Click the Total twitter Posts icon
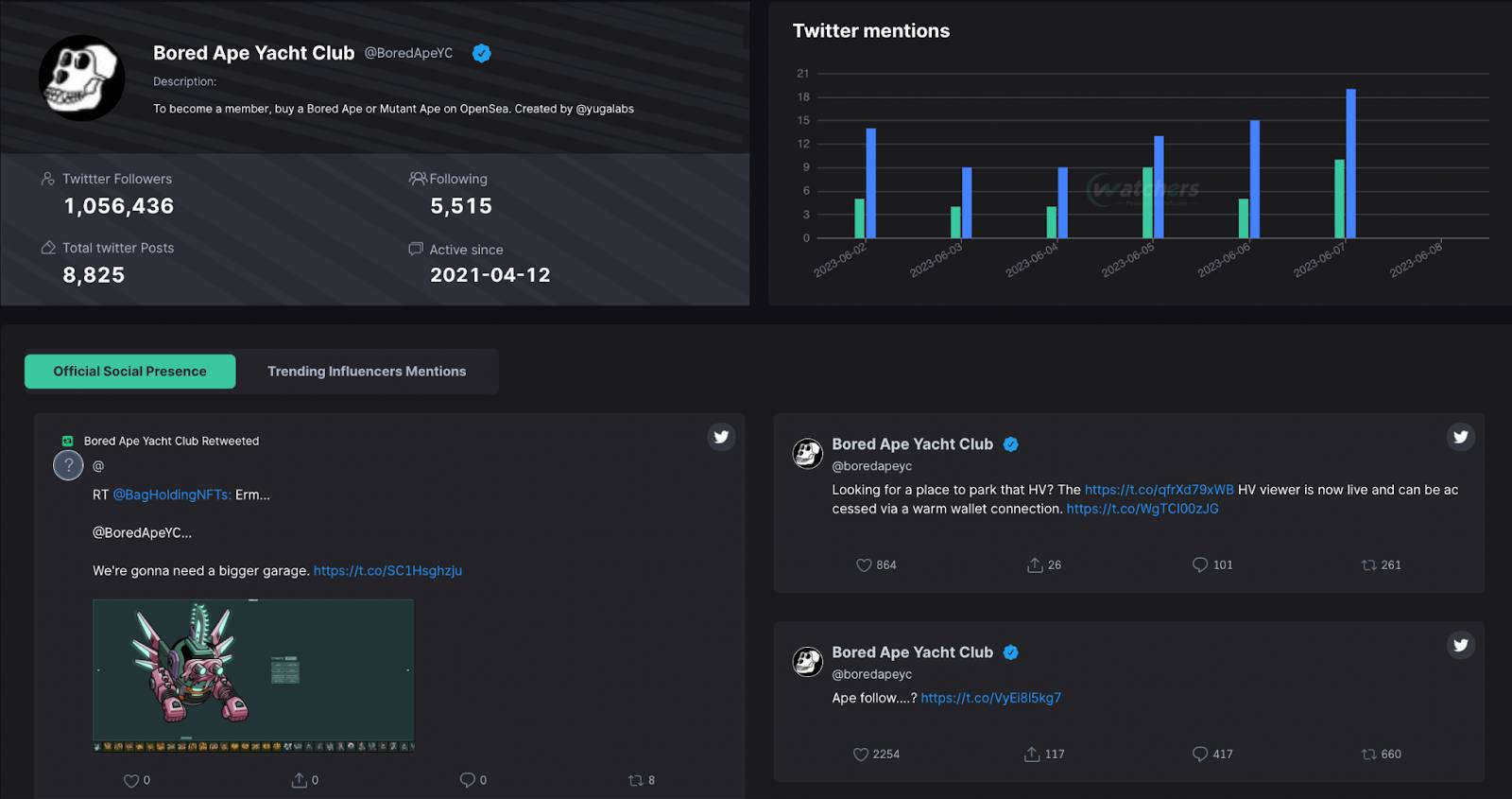 tap(48, 248)
